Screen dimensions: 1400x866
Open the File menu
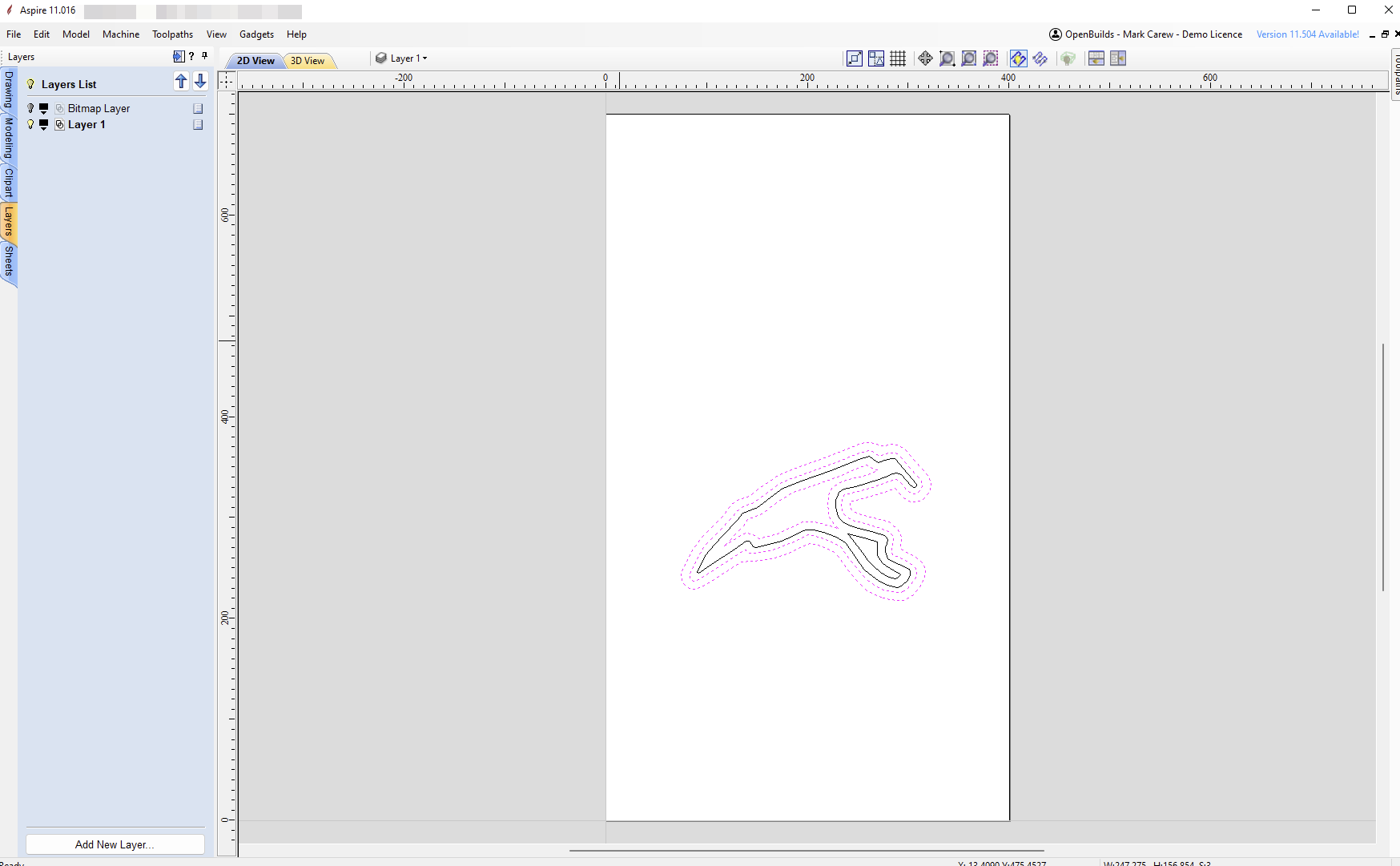click(14, 34)
